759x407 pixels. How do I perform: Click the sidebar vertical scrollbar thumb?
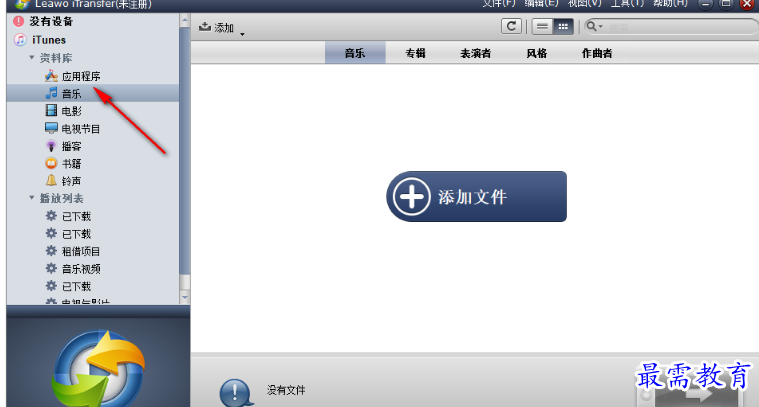(184, 151)
